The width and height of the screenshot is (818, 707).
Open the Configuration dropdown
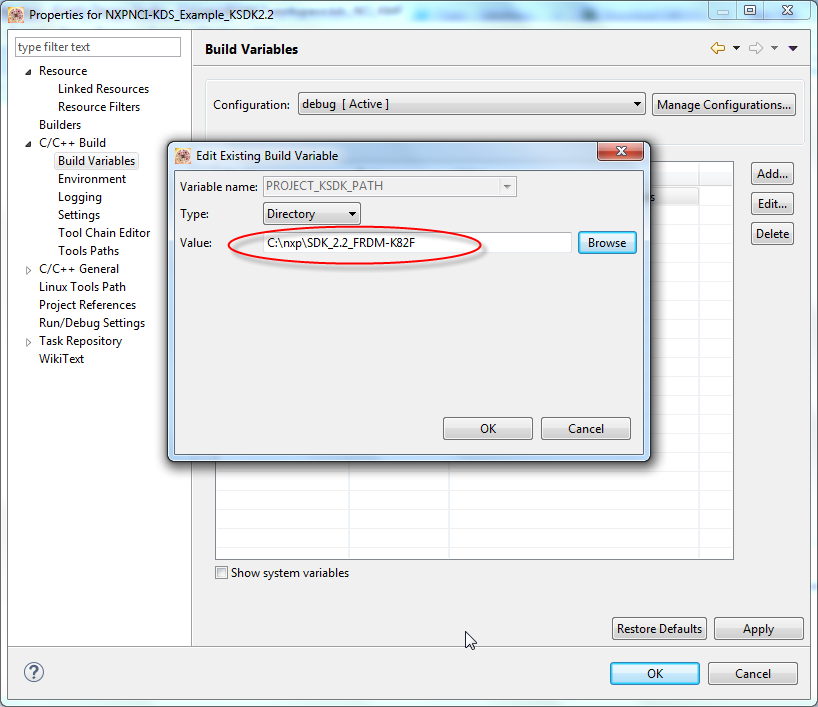[x=472, y=104]
